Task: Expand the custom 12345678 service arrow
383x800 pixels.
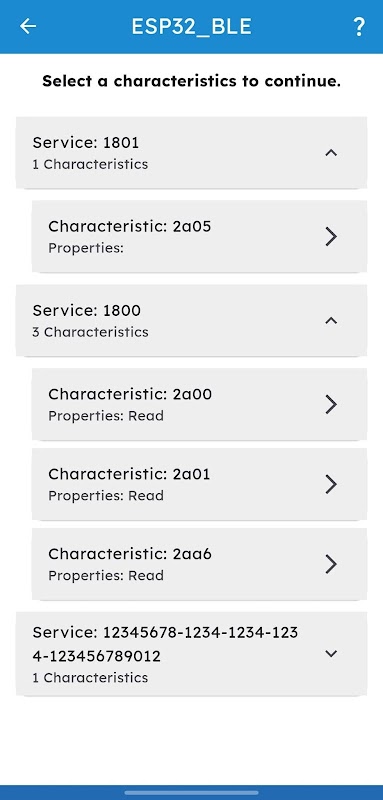Action: pos(331,654)
